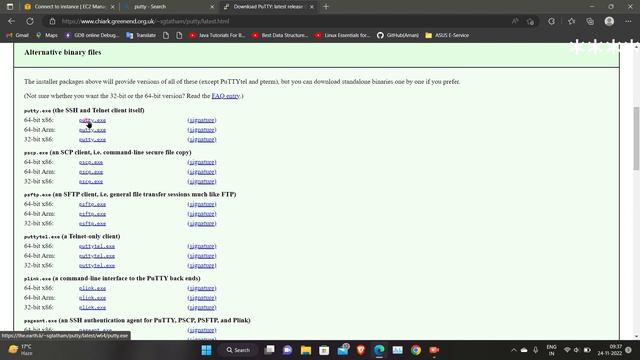Screen dimensions: 640x360
Task: Open Google Chrome from the taskbar
Action: [416, 350]
